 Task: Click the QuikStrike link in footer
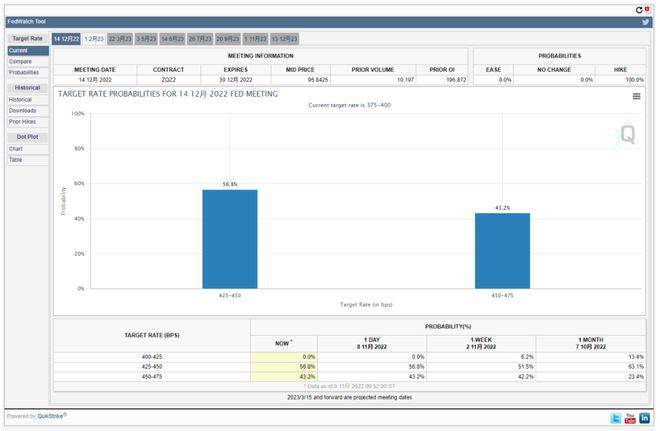tap(49, 416)
